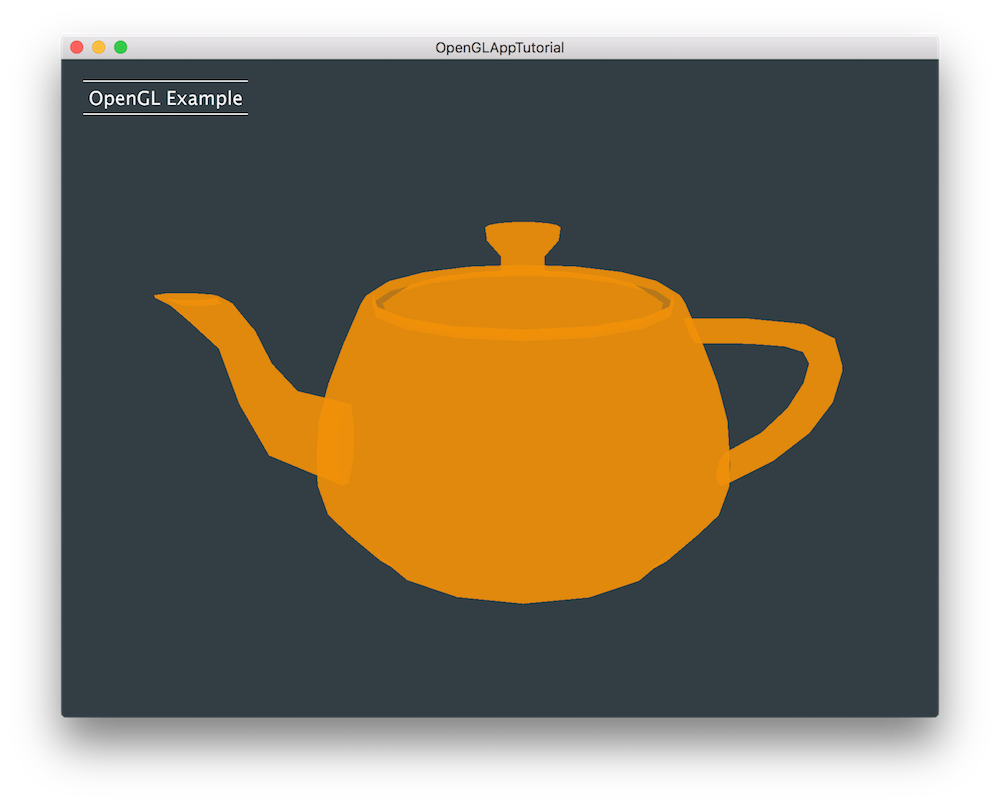Click the OpenGLAppTutorial window title text

pos(499,47)
